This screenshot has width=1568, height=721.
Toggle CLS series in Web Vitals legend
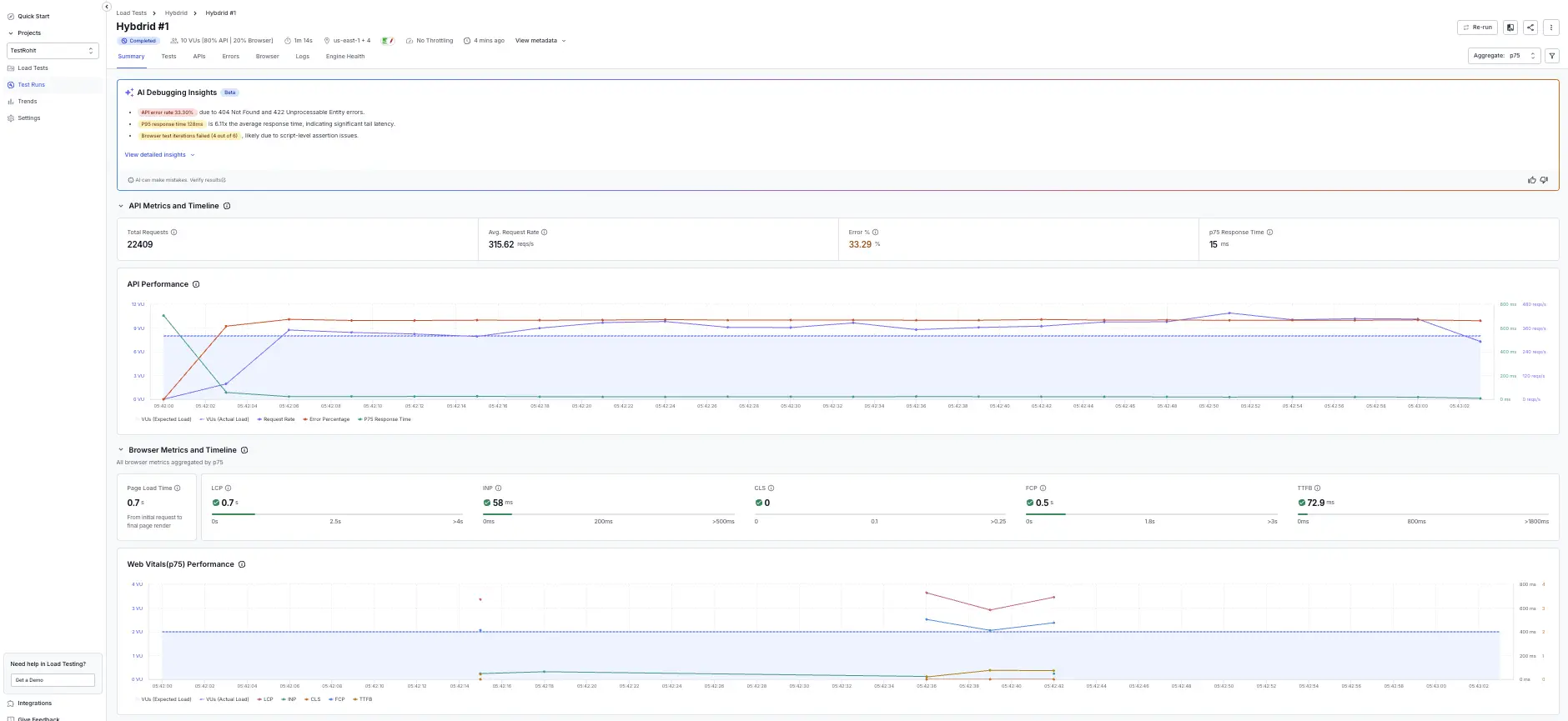313,699
